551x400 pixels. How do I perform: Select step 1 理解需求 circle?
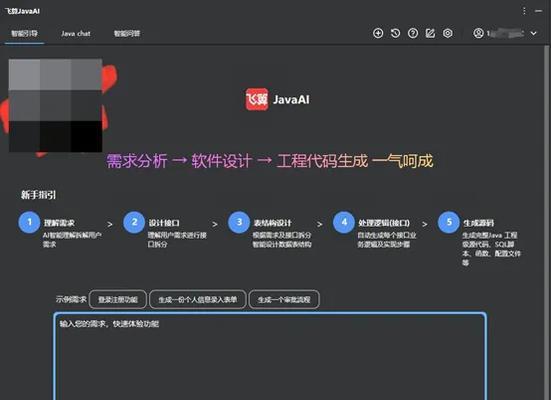(29, 222)
